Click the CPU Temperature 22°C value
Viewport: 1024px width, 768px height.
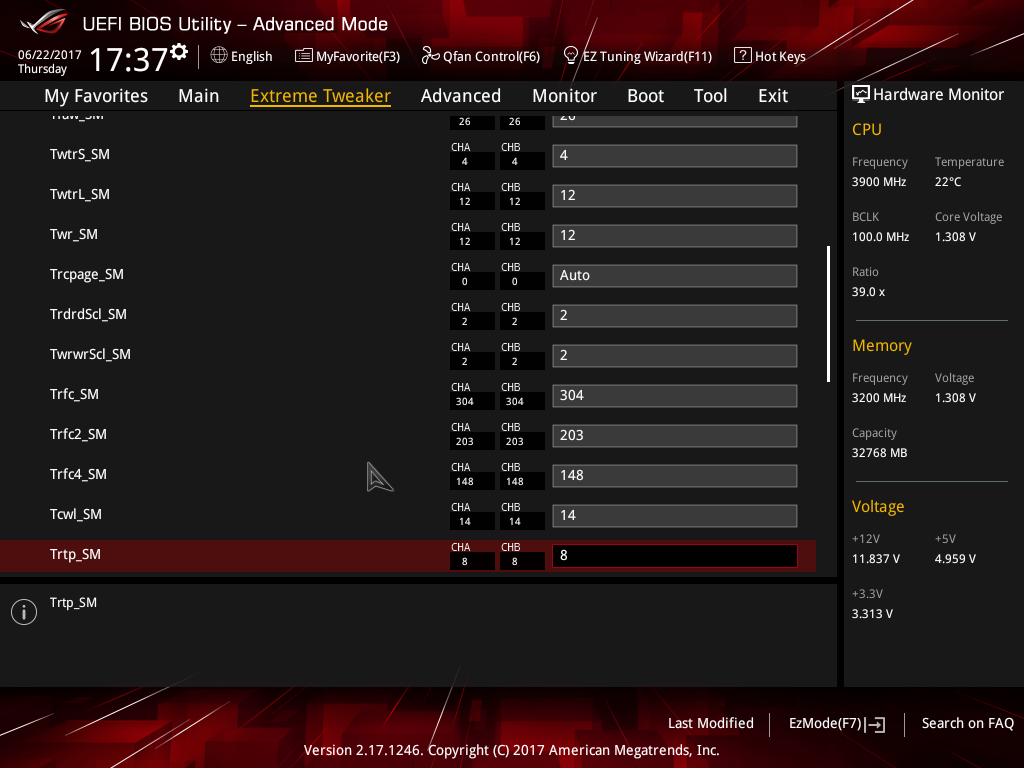tap(948, 182)
